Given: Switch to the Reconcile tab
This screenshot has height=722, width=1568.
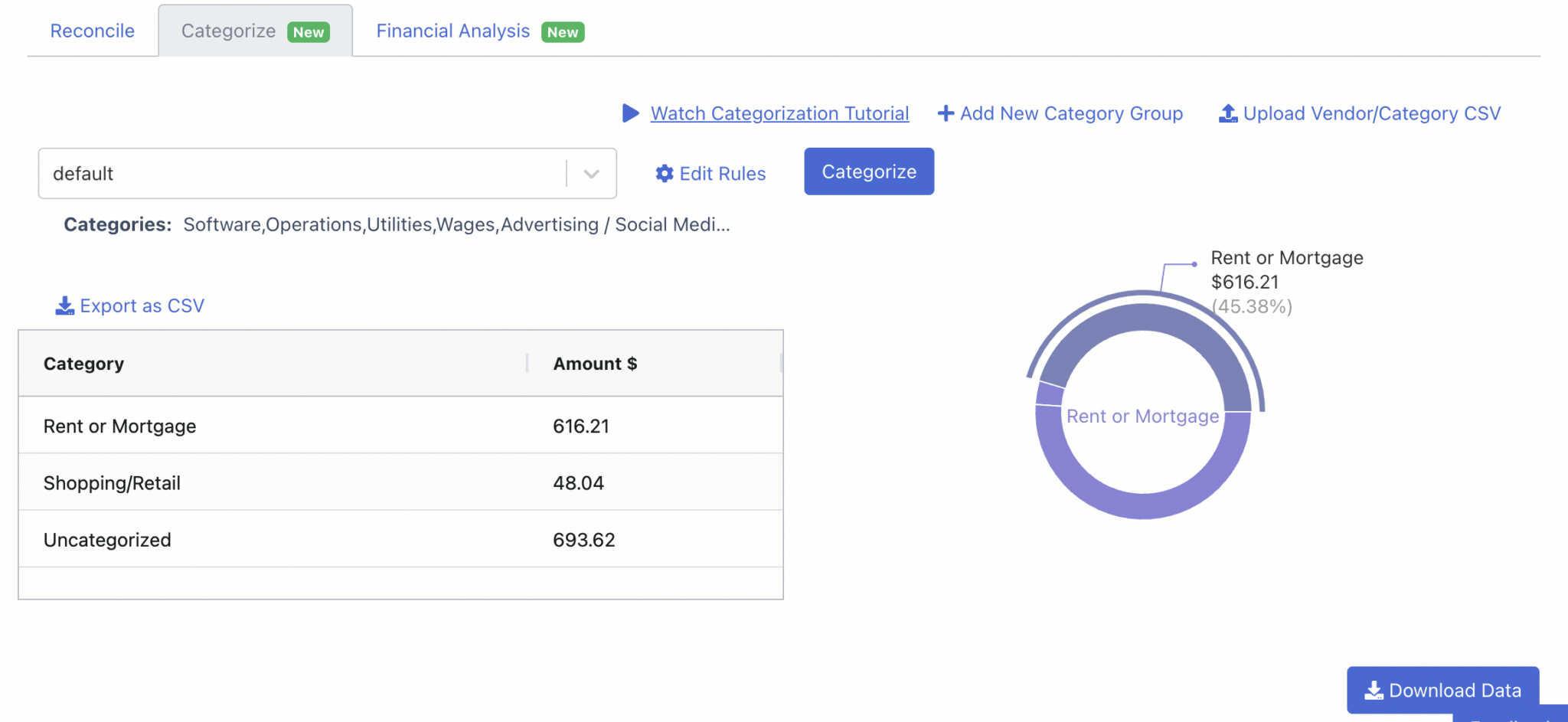Looking at the screenshot, I should pyautogui.click(x=92, y=31).
